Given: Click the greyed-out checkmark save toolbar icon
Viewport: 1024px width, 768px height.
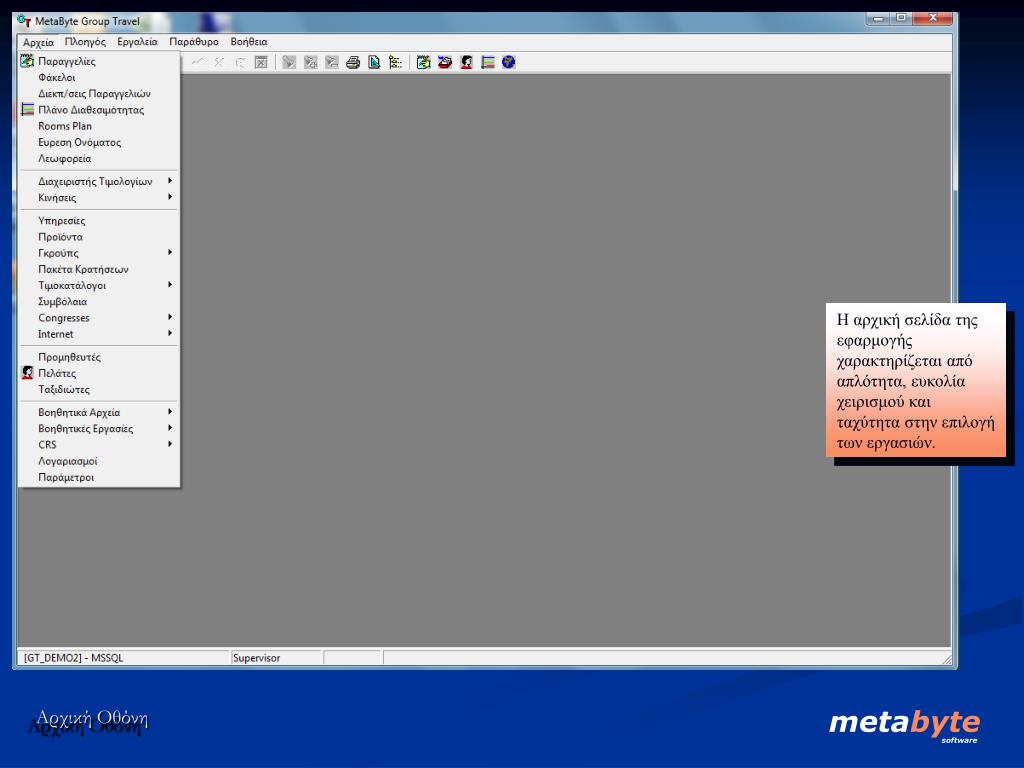Looking at the screenshot, I should coord(198,63).
